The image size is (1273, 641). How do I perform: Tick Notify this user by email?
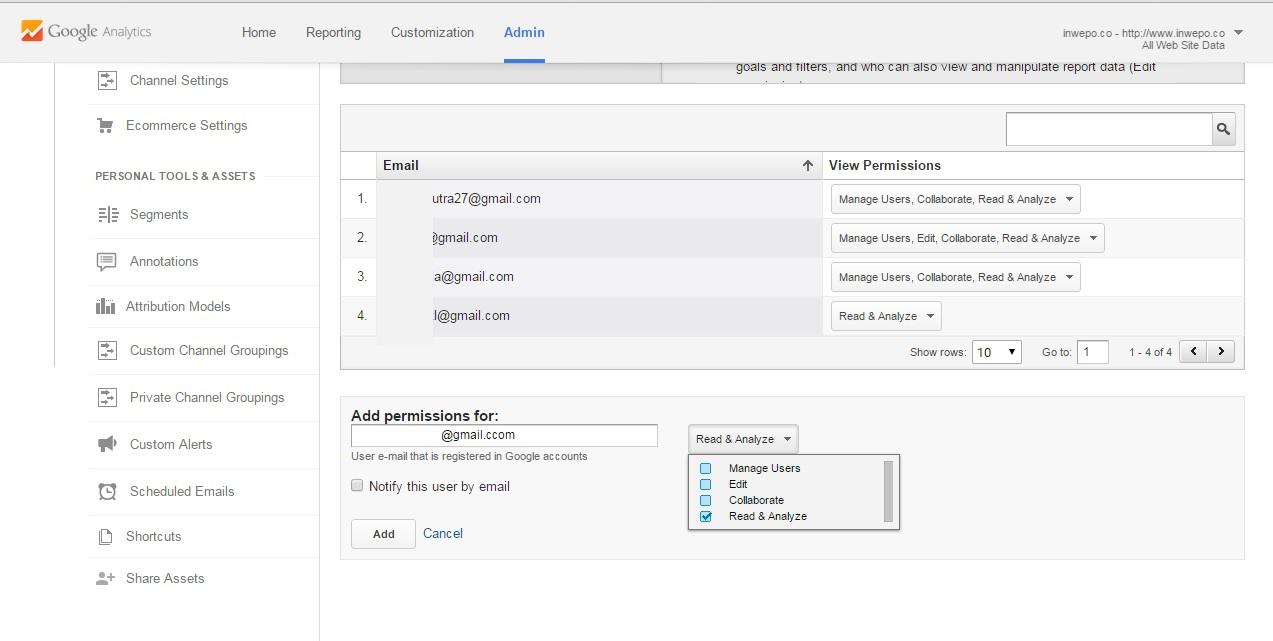(357, 486)
